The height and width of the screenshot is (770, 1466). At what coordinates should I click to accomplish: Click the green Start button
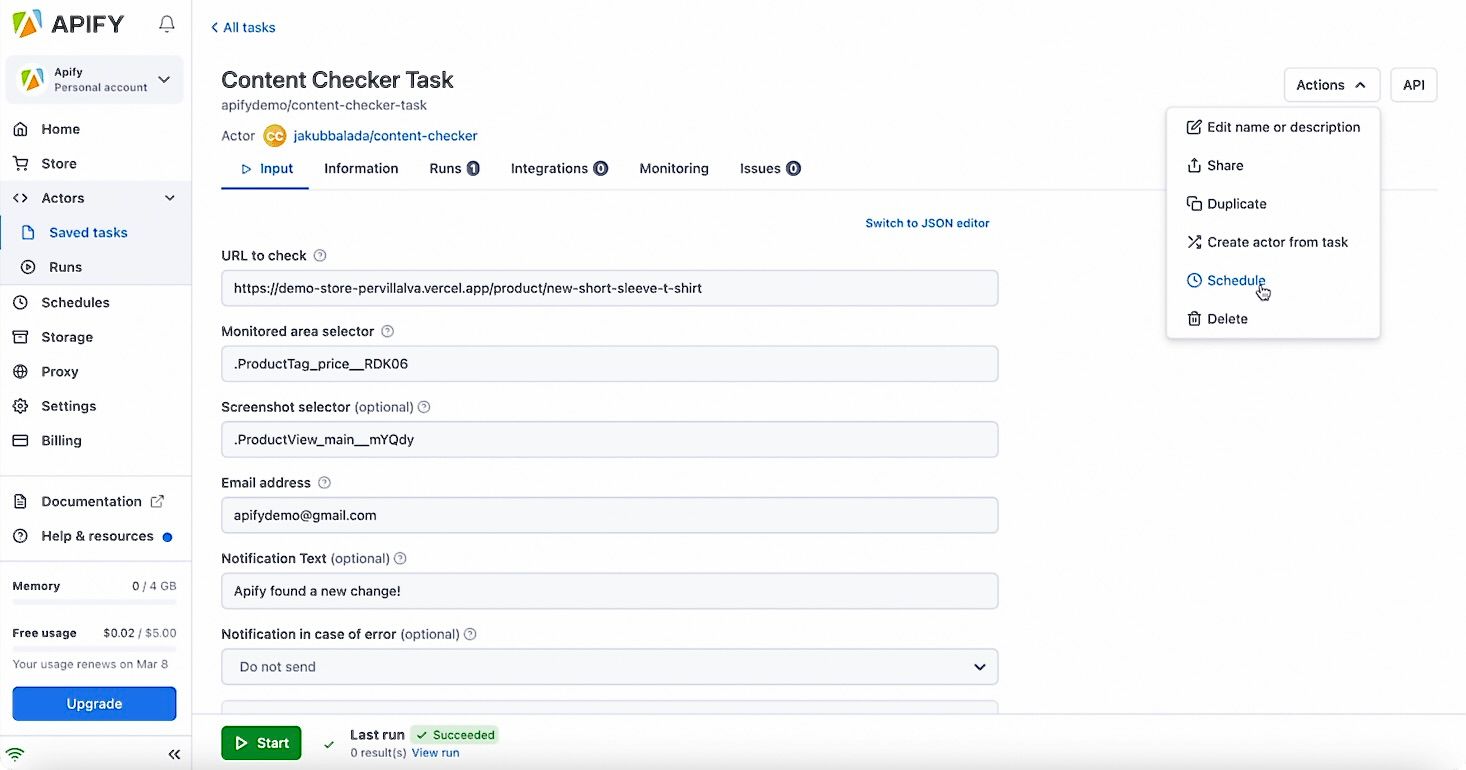(x=261, y=743)
